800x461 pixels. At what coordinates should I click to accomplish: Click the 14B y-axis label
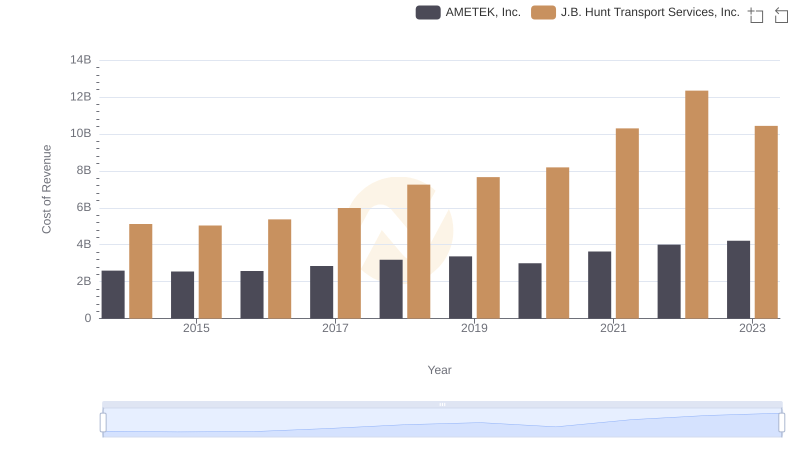[x=81, y=60]
